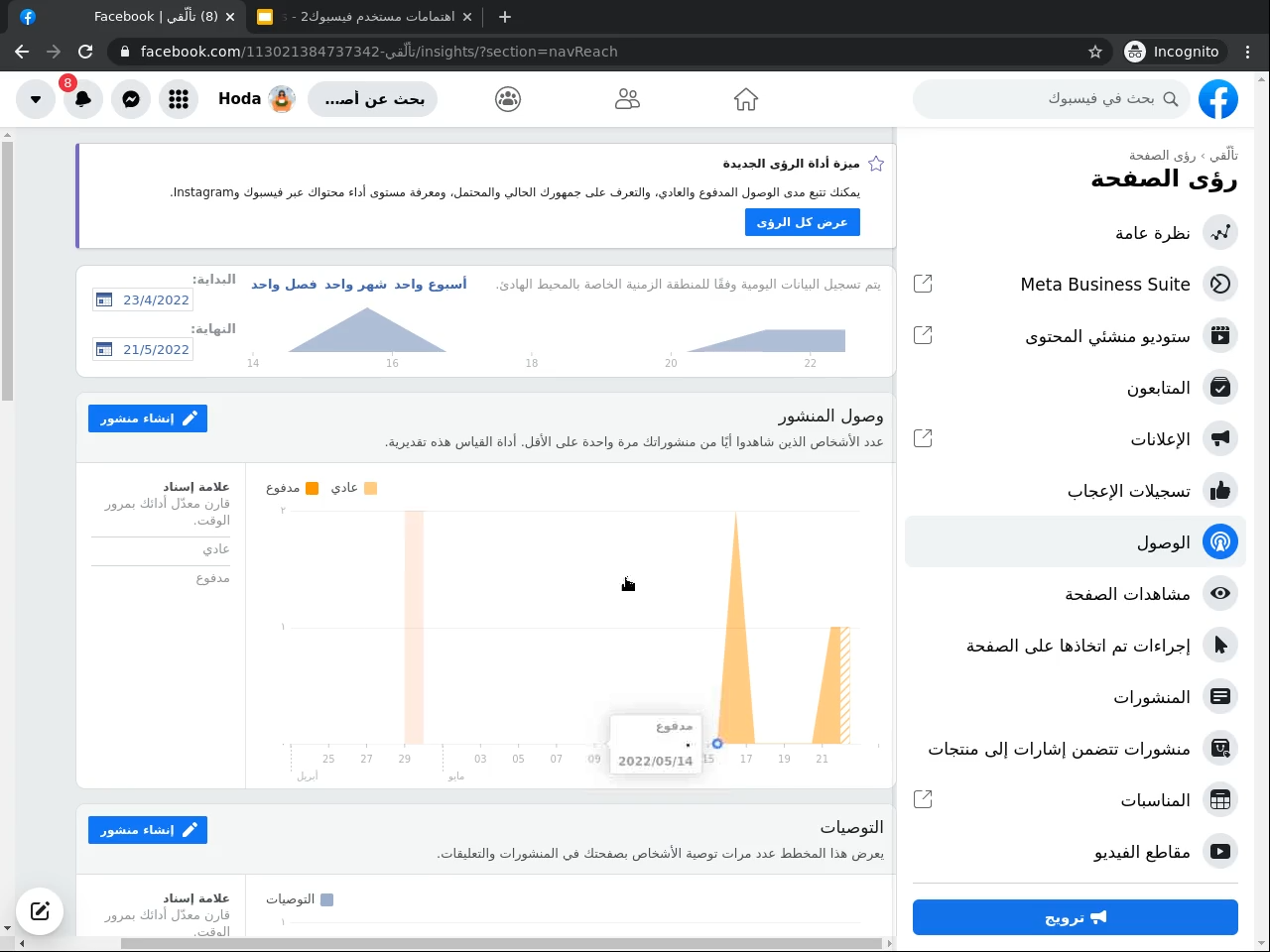Click the address bar URL
The width and height of the screenshot is (1270, 952).
click(379, 52)
